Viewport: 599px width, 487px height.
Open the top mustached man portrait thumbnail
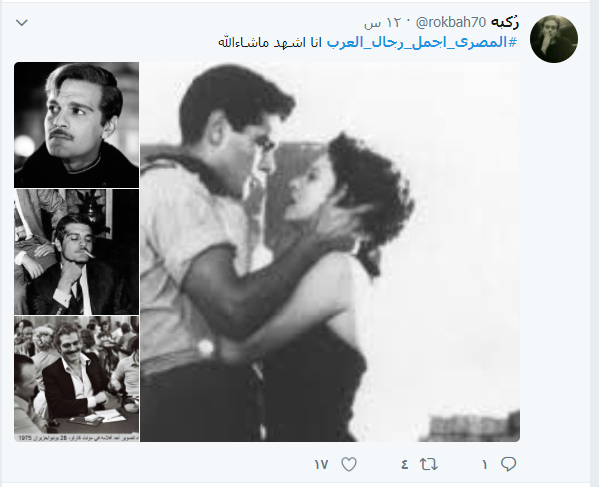click(76, 125)
